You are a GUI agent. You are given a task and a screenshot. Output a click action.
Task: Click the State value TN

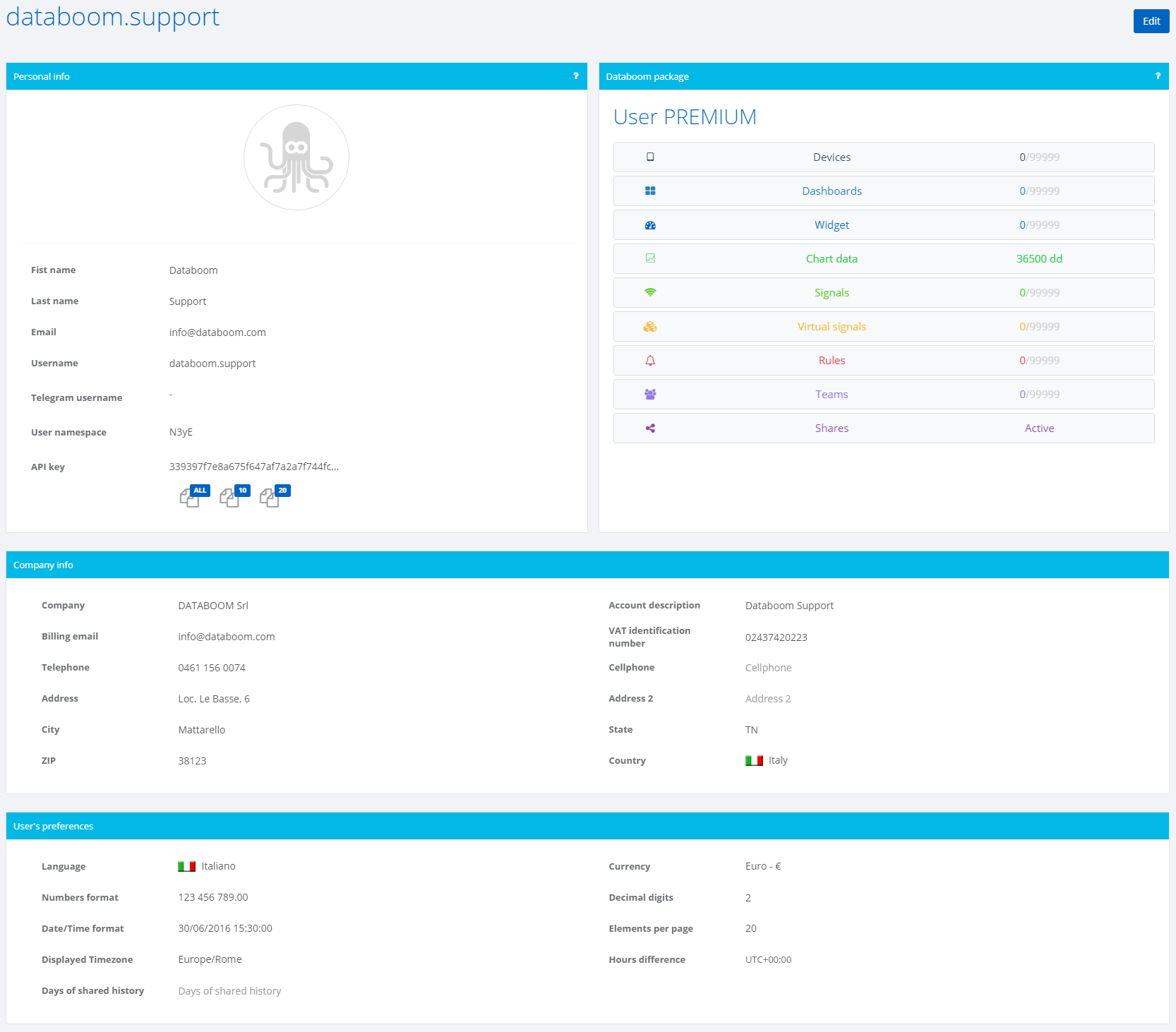click(x=752, y=730)
